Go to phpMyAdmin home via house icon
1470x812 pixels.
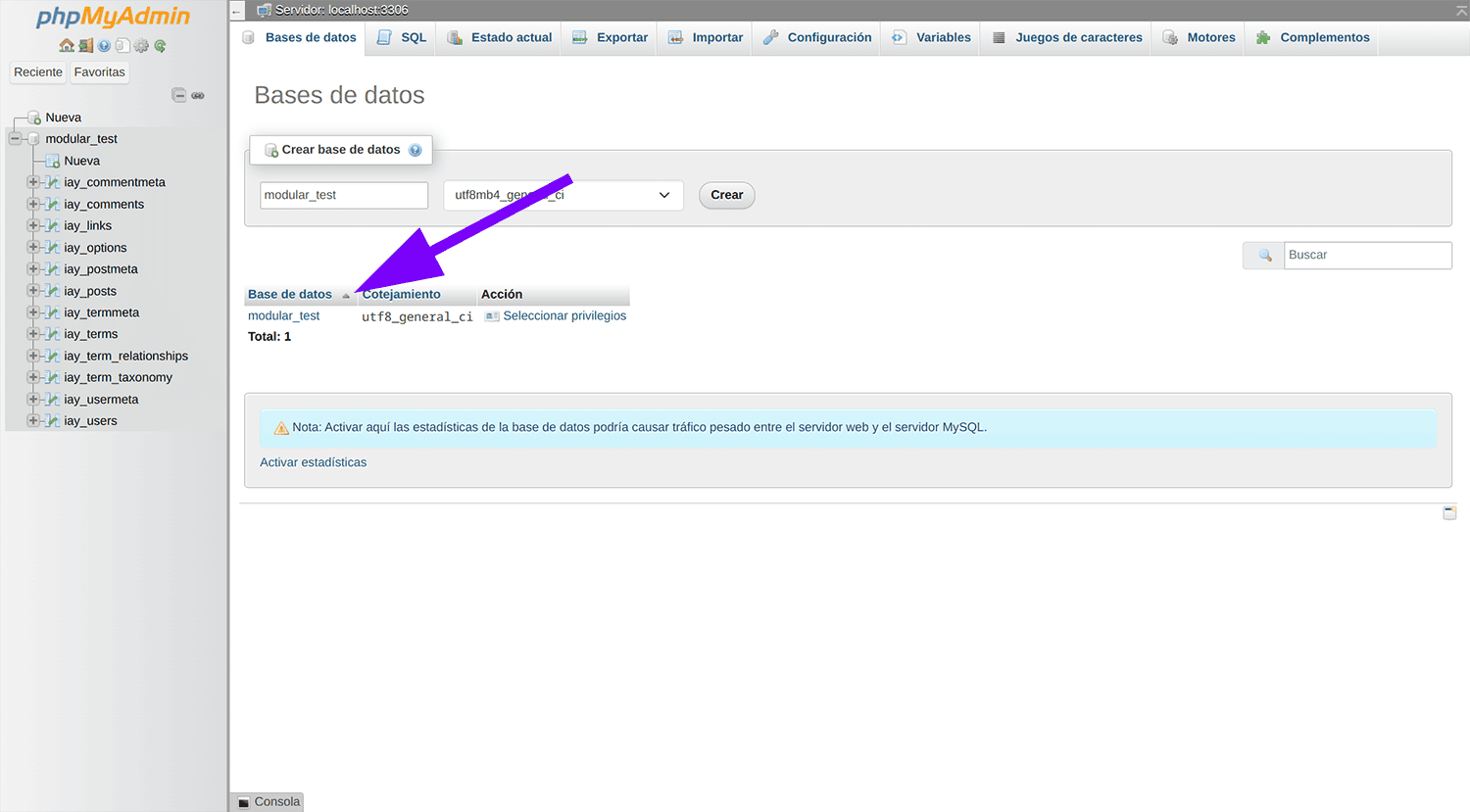tap(66, 46)
